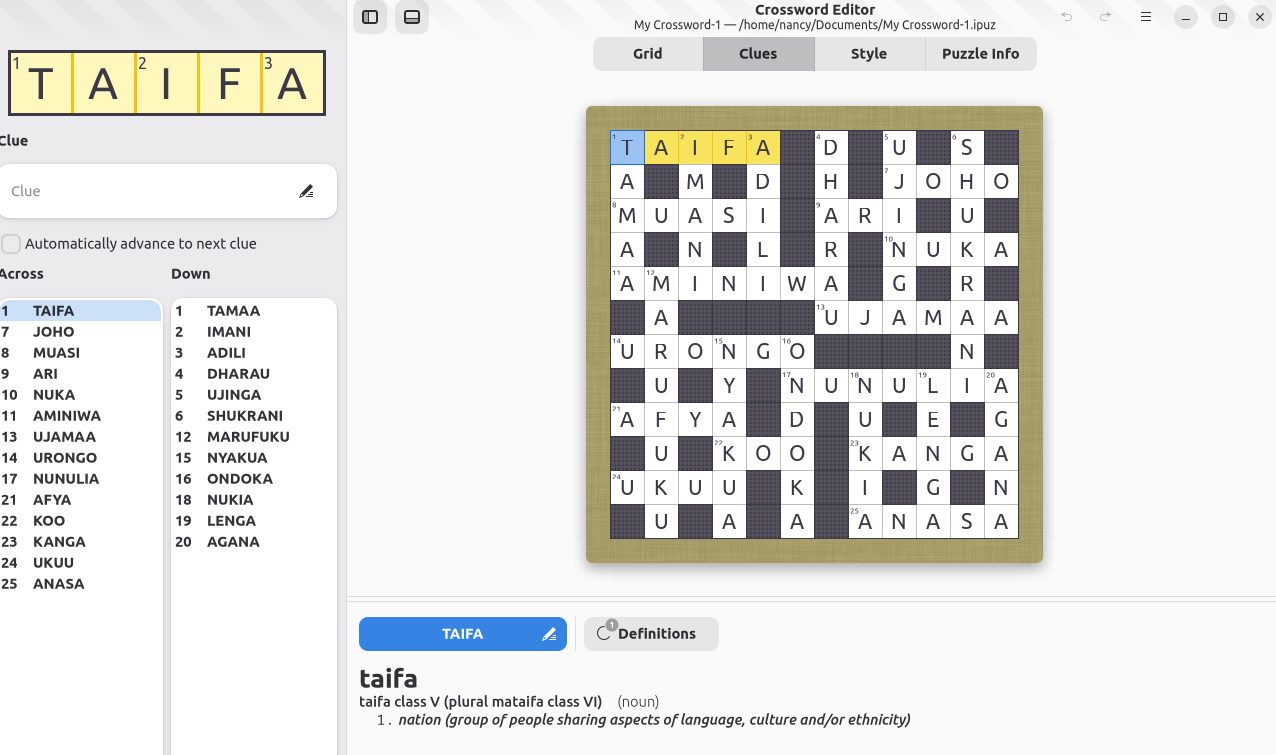Toggle the left sidebar panel icon
The image size is (1276, 755).
pyautogui.click(x=370, y=17)
